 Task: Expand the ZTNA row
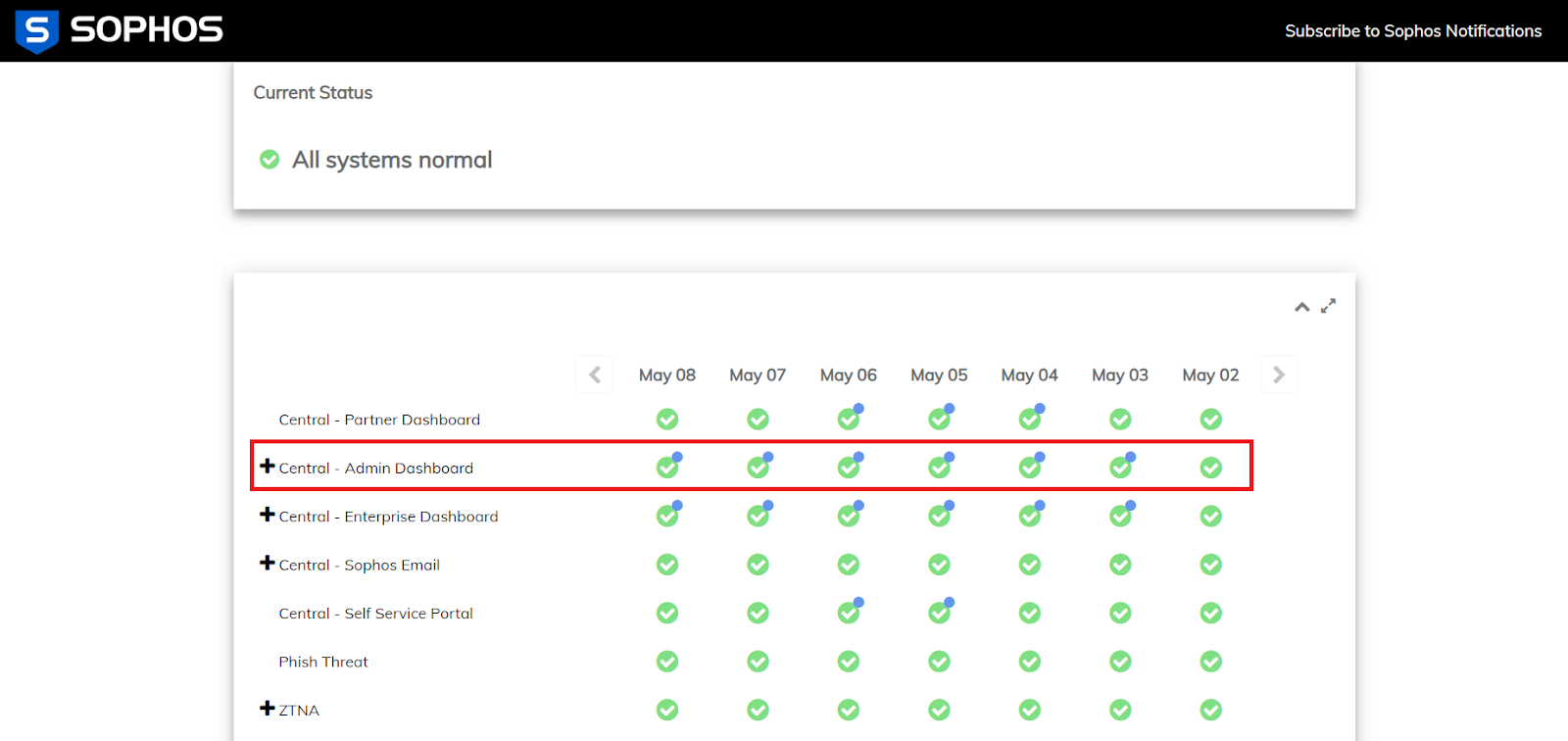click(x=267, y=708)
